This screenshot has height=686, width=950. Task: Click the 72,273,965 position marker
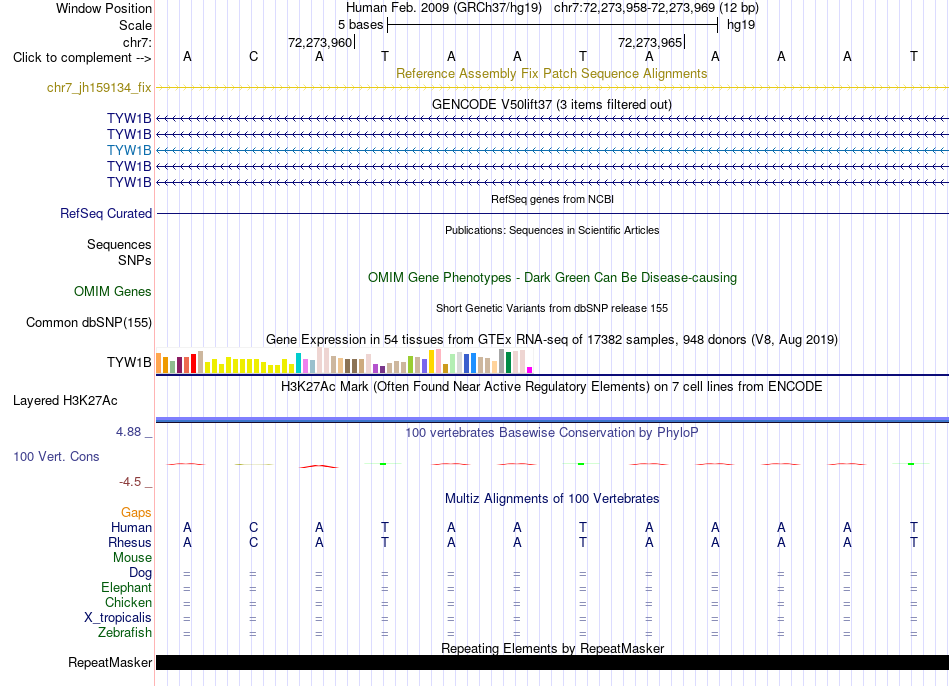(650, 42)
